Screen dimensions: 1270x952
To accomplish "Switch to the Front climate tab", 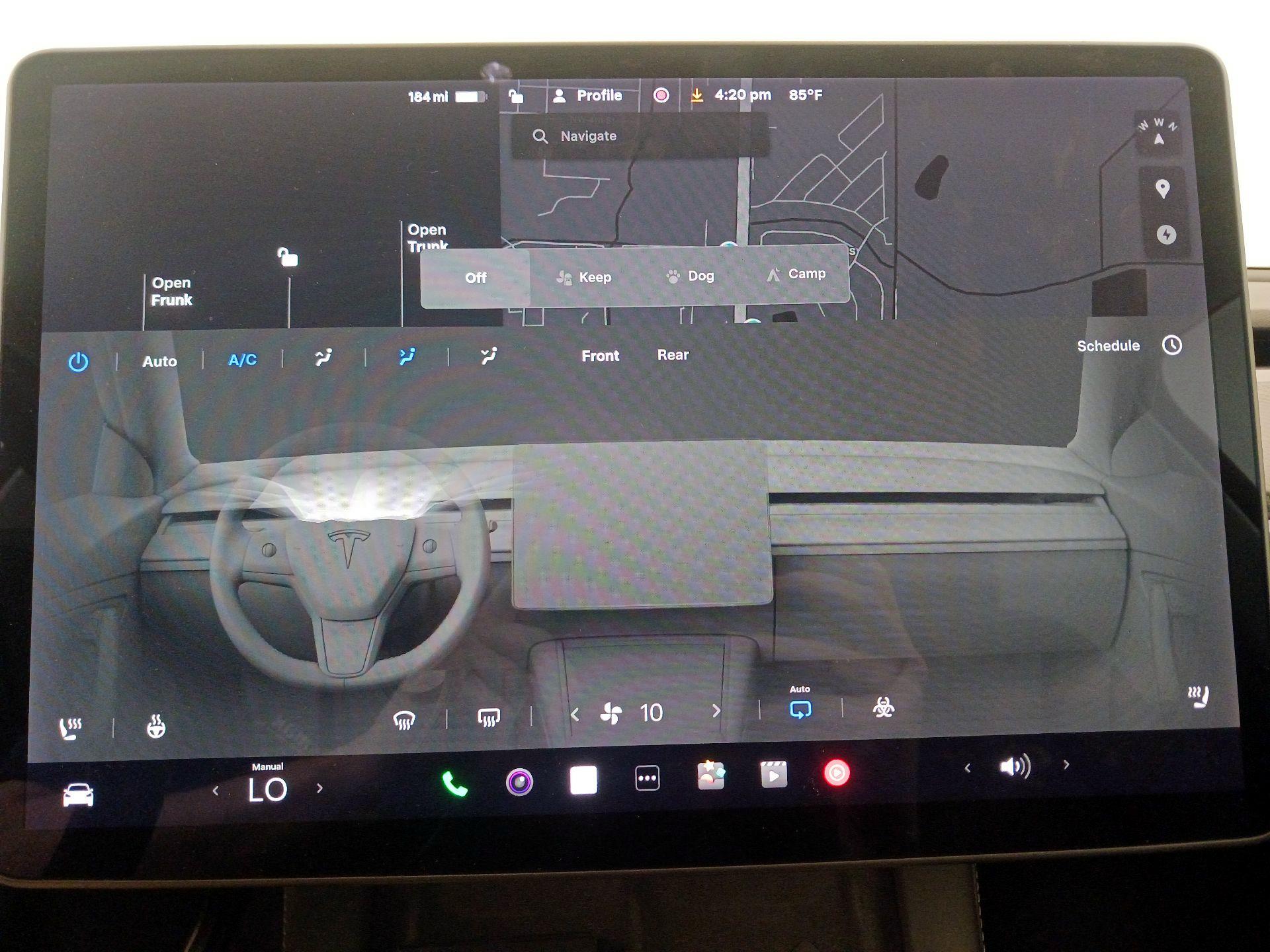I will [600, 356].
